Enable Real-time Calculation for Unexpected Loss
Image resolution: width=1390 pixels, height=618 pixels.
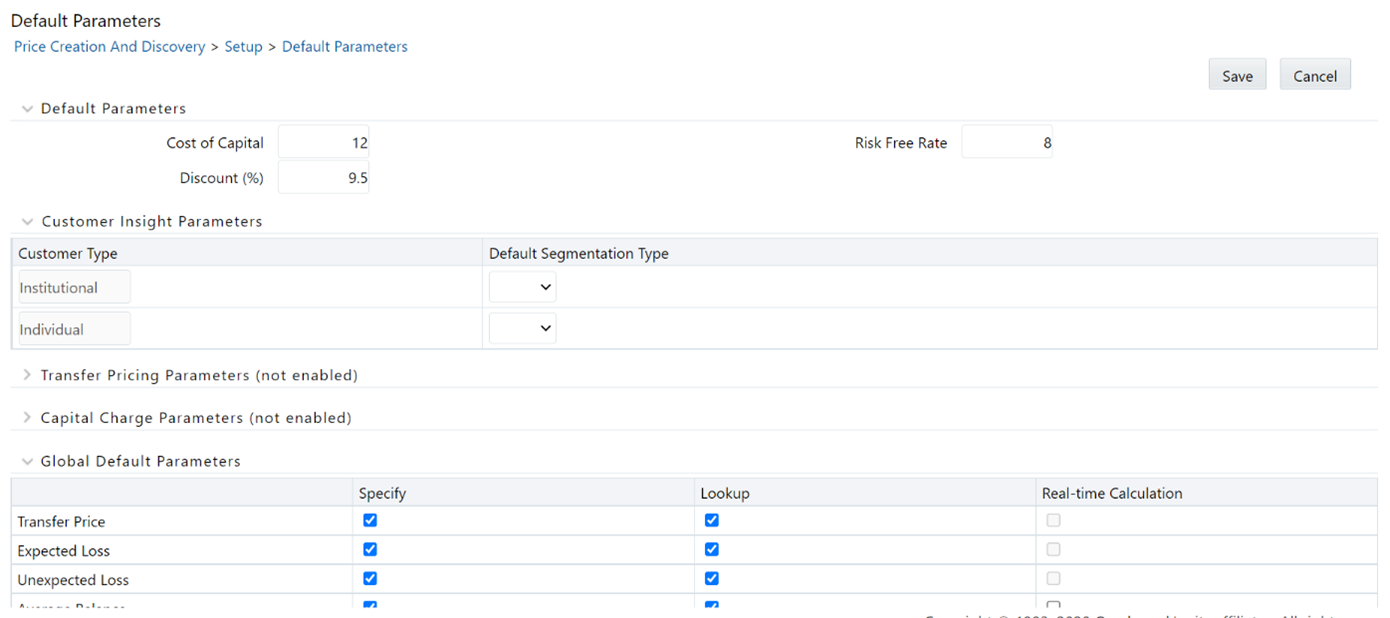click(x=1053, y=578)
